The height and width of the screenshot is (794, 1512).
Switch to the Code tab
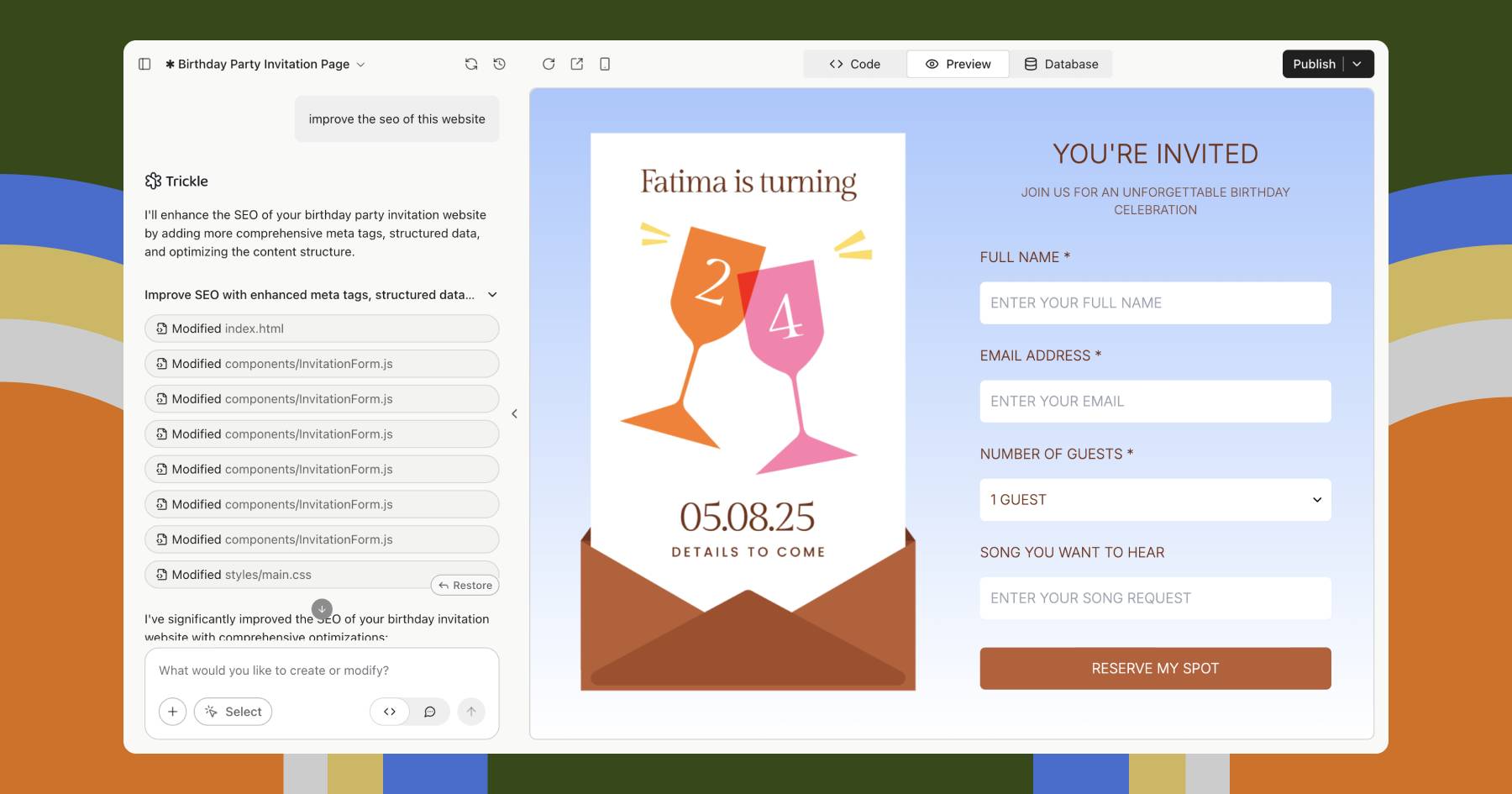tap(855, 64)
